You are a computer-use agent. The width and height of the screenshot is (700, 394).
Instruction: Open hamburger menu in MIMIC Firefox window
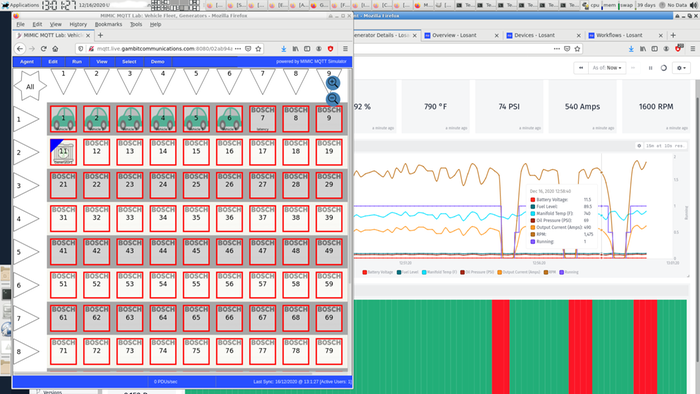coord(345,49)
